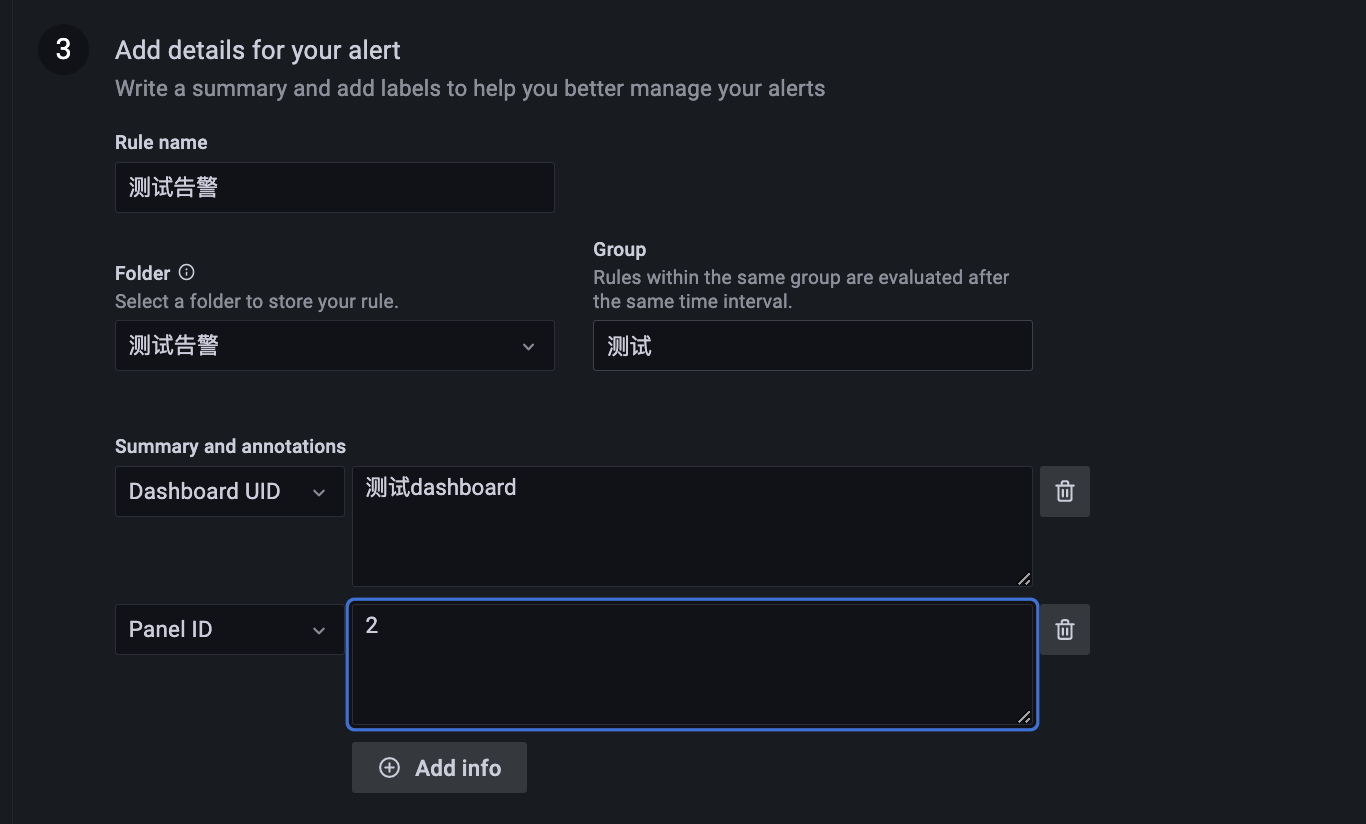Click the Summary and annotations label

pos(230,446)
